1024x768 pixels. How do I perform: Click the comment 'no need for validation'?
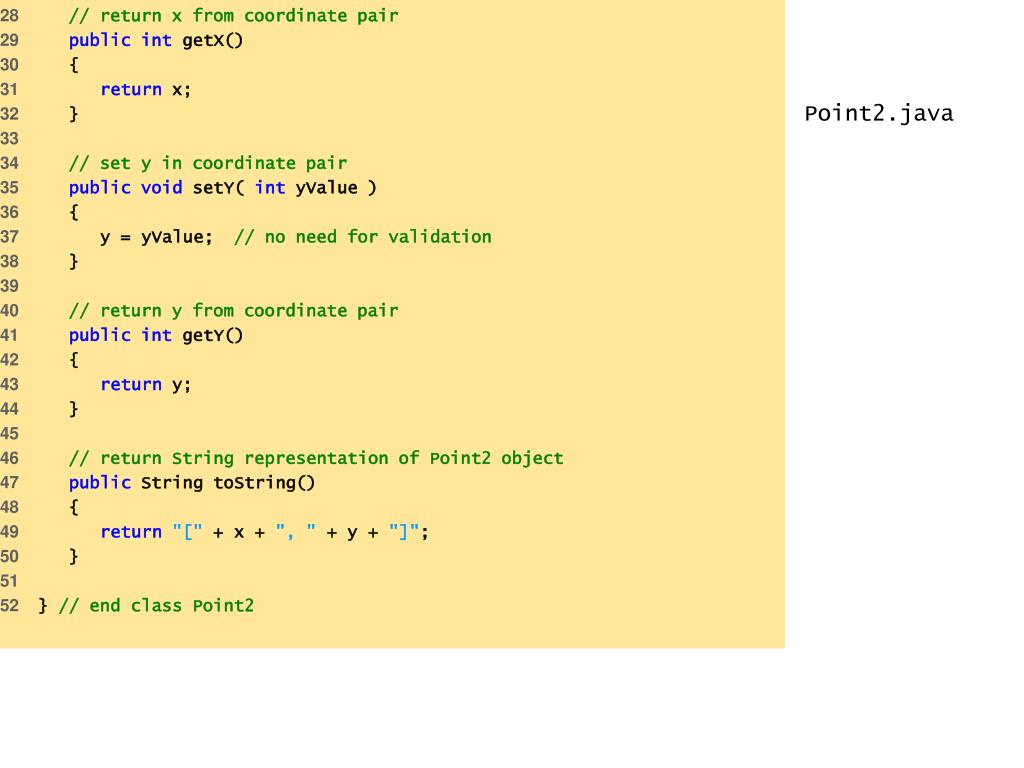(x=362, y=237)
